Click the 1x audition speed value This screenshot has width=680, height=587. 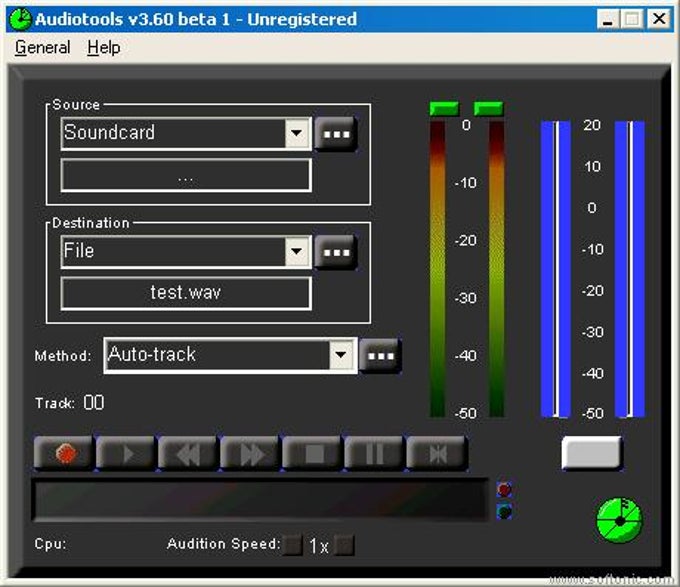(319, 546)
